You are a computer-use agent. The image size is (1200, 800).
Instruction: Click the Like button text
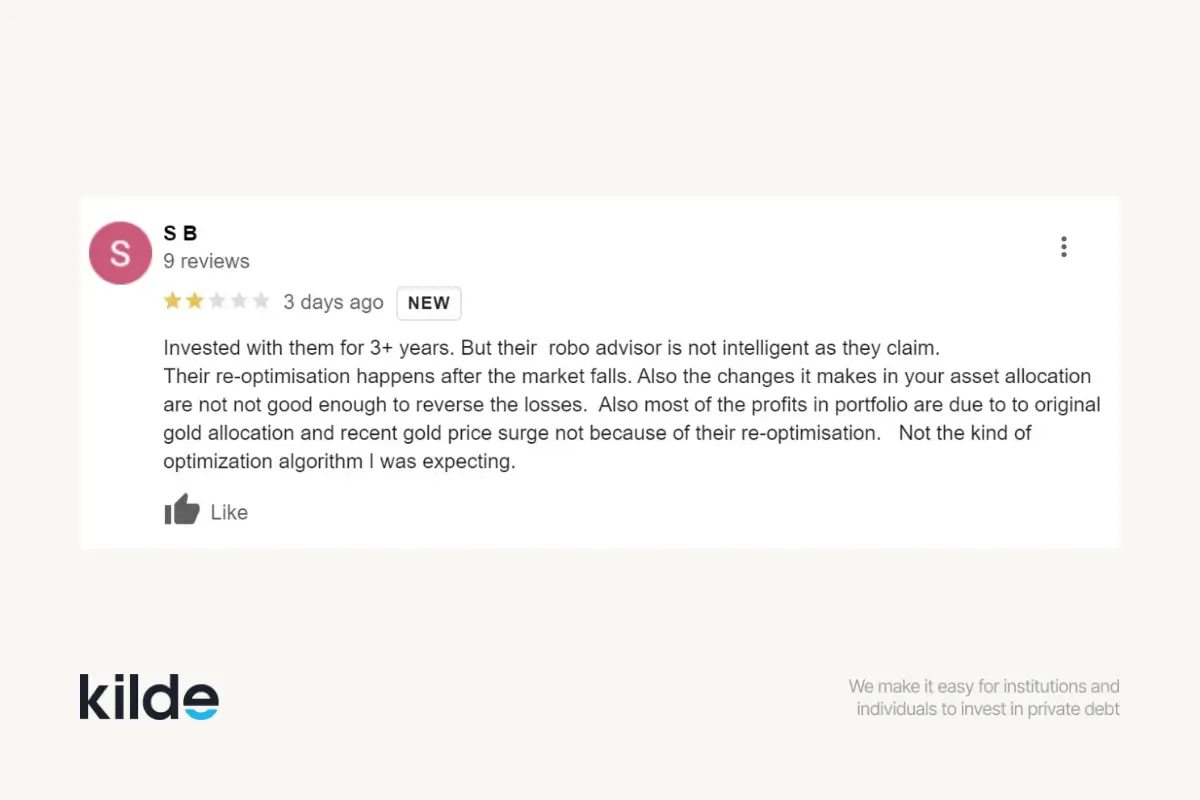pos(230,512)
